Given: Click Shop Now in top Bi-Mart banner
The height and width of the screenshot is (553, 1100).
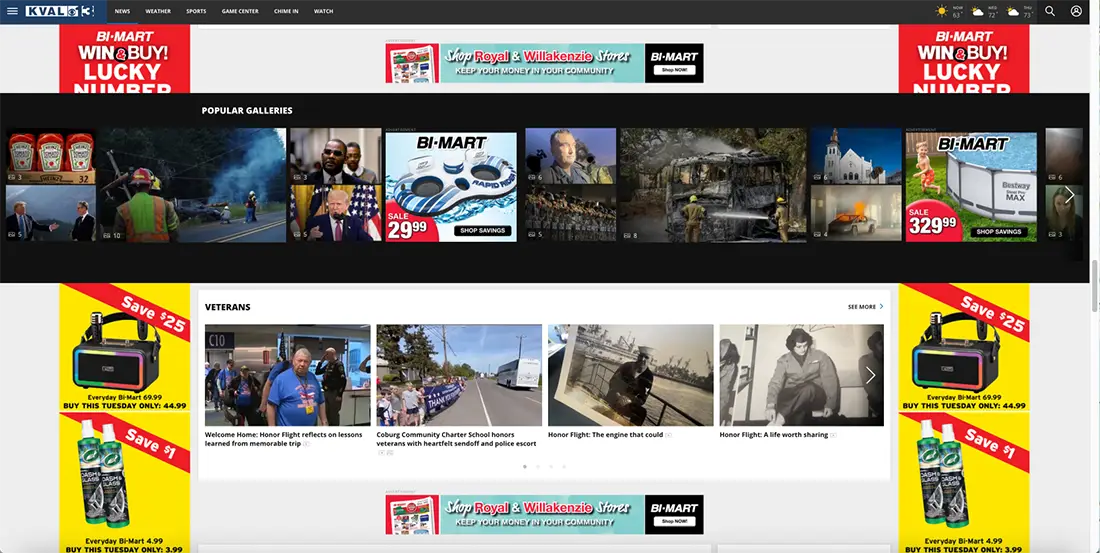Looking at the screenshot, I should [x=674, y=70].
